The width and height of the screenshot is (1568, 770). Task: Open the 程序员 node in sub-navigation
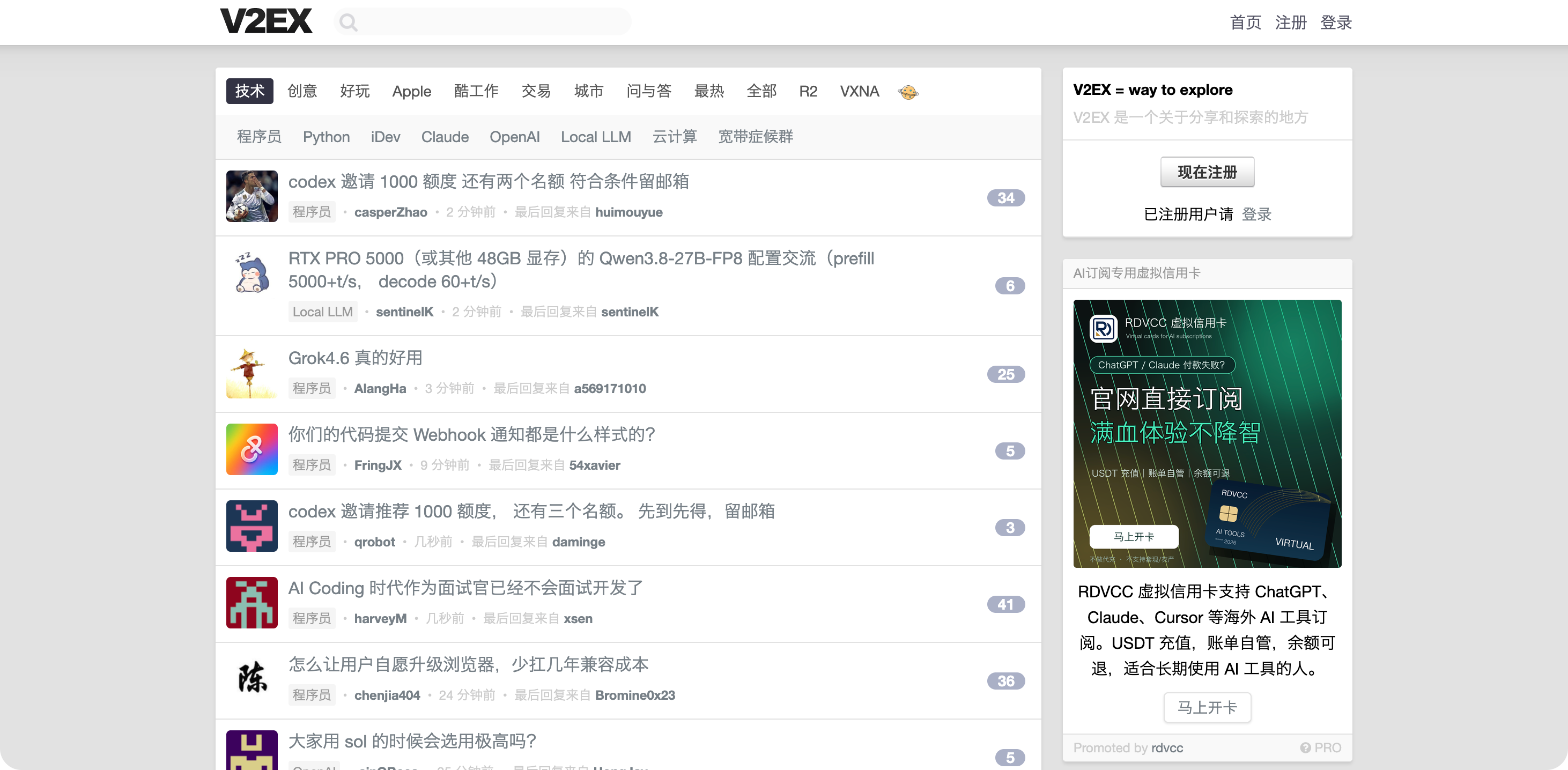[260, 137]
